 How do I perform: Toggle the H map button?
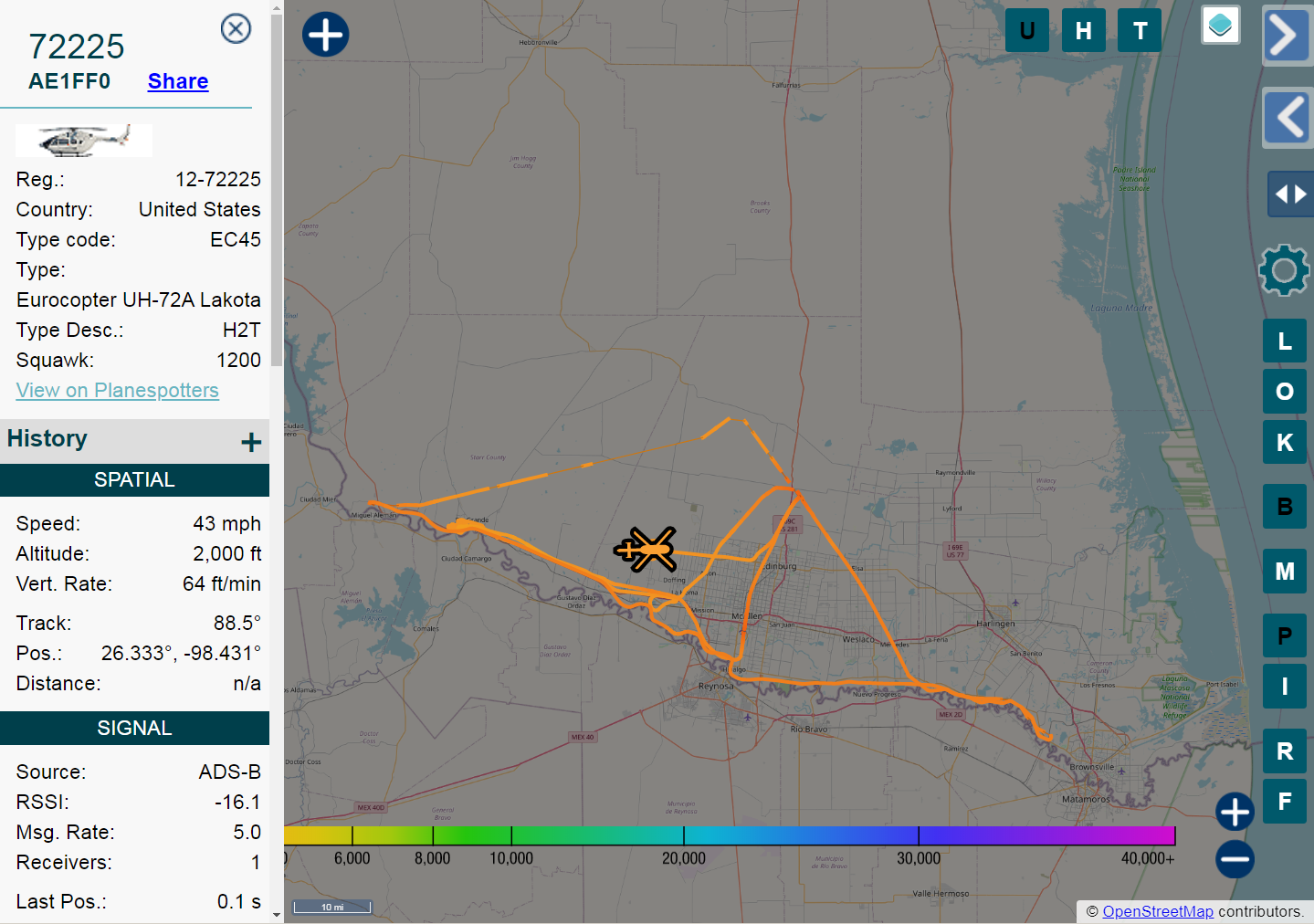coord(1084,30)
